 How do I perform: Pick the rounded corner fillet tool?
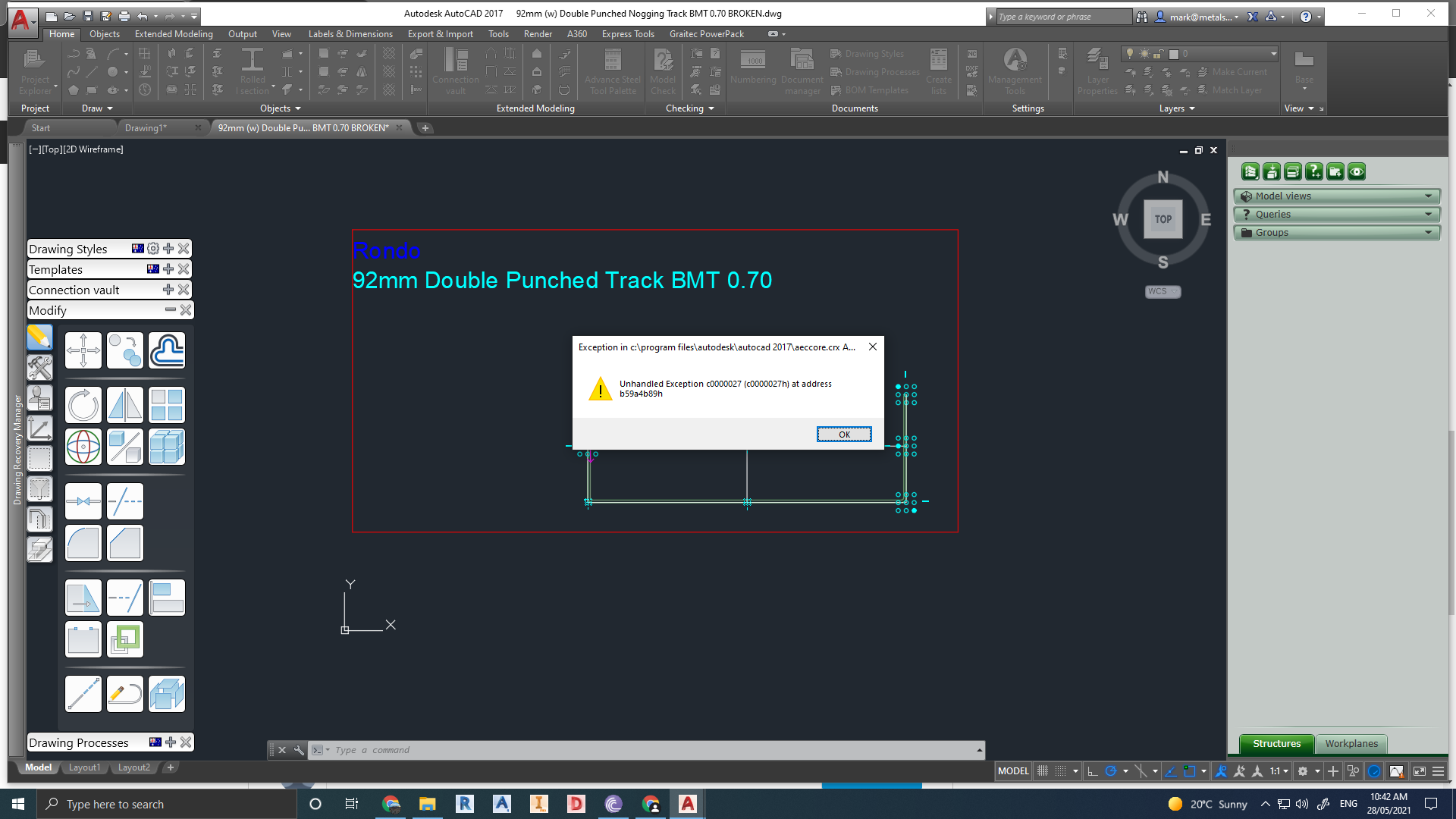click(83, 543)
